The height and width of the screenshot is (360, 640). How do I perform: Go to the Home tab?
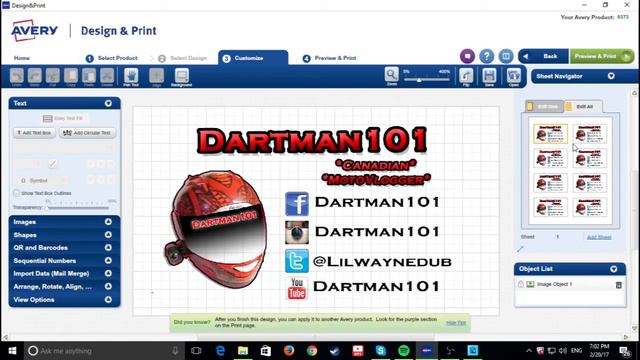pyautogui.click(x=22, y=58)
